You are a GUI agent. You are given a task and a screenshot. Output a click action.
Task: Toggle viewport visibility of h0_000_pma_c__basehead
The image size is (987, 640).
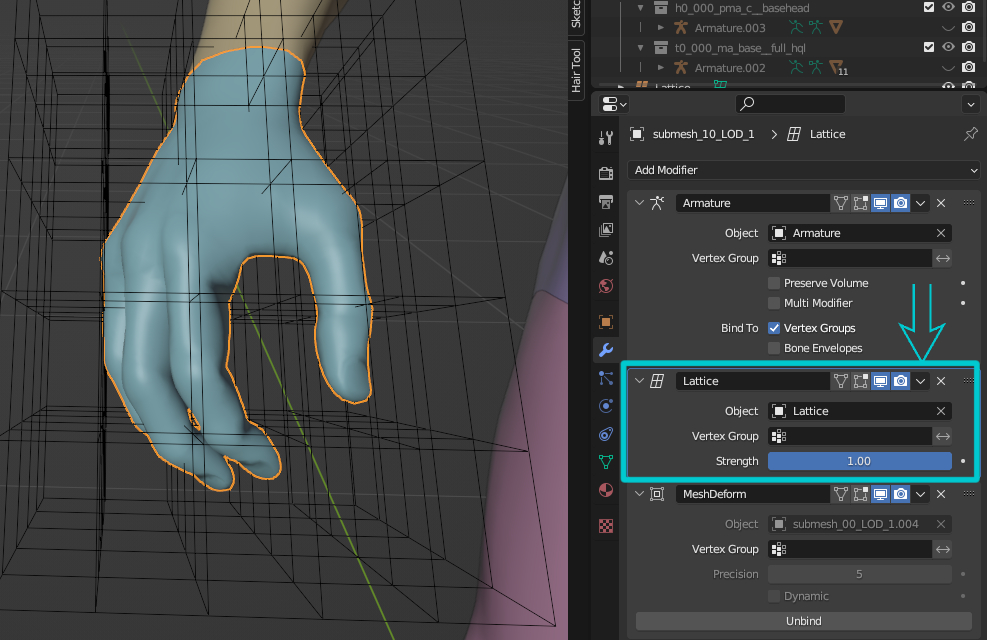[949, 7]
